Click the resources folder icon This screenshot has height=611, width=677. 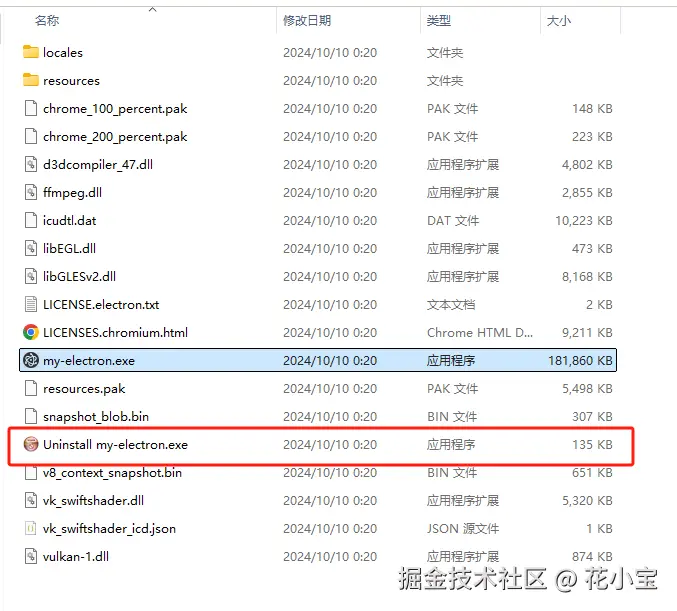coord(31,80)
